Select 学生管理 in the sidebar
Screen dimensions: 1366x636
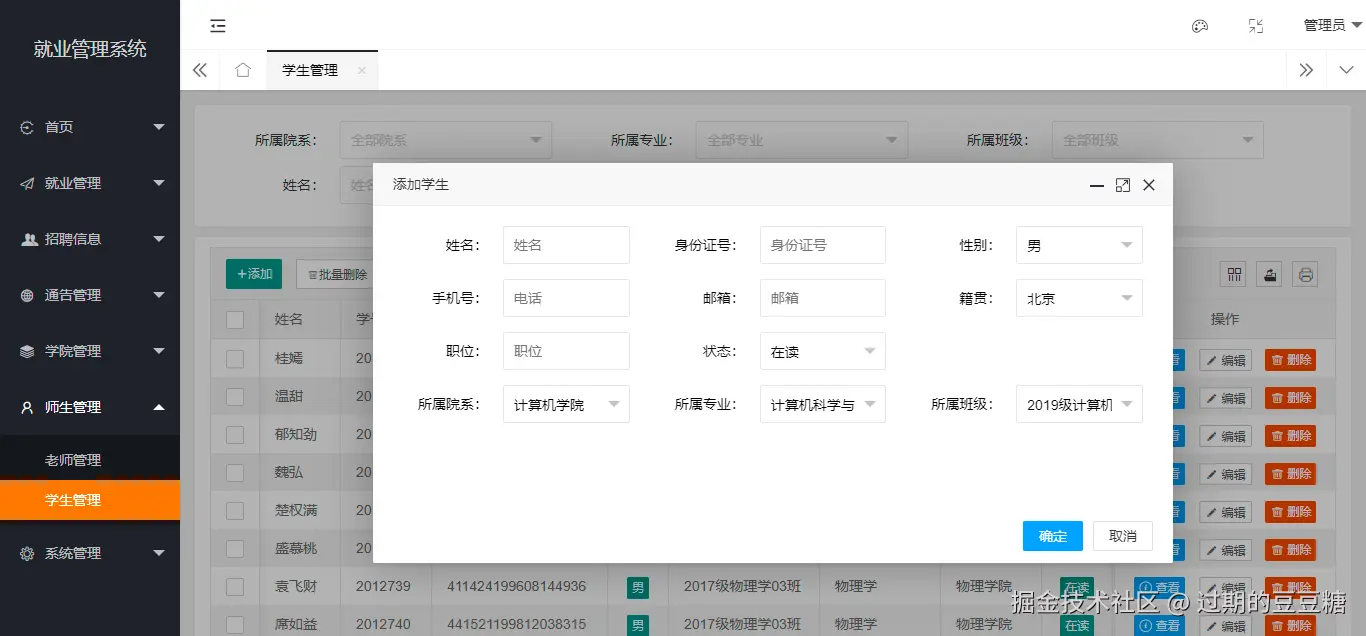(x=90, y=500)
